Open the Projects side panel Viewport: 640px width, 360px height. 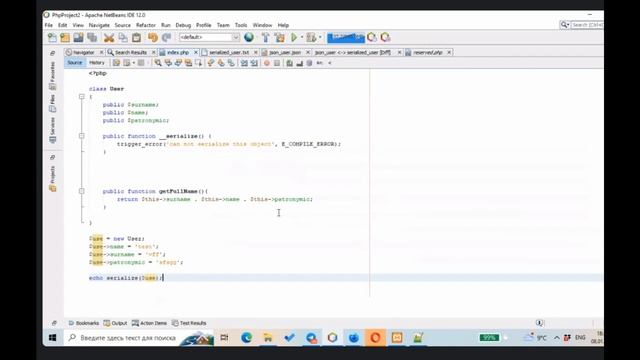coord(53,178)
